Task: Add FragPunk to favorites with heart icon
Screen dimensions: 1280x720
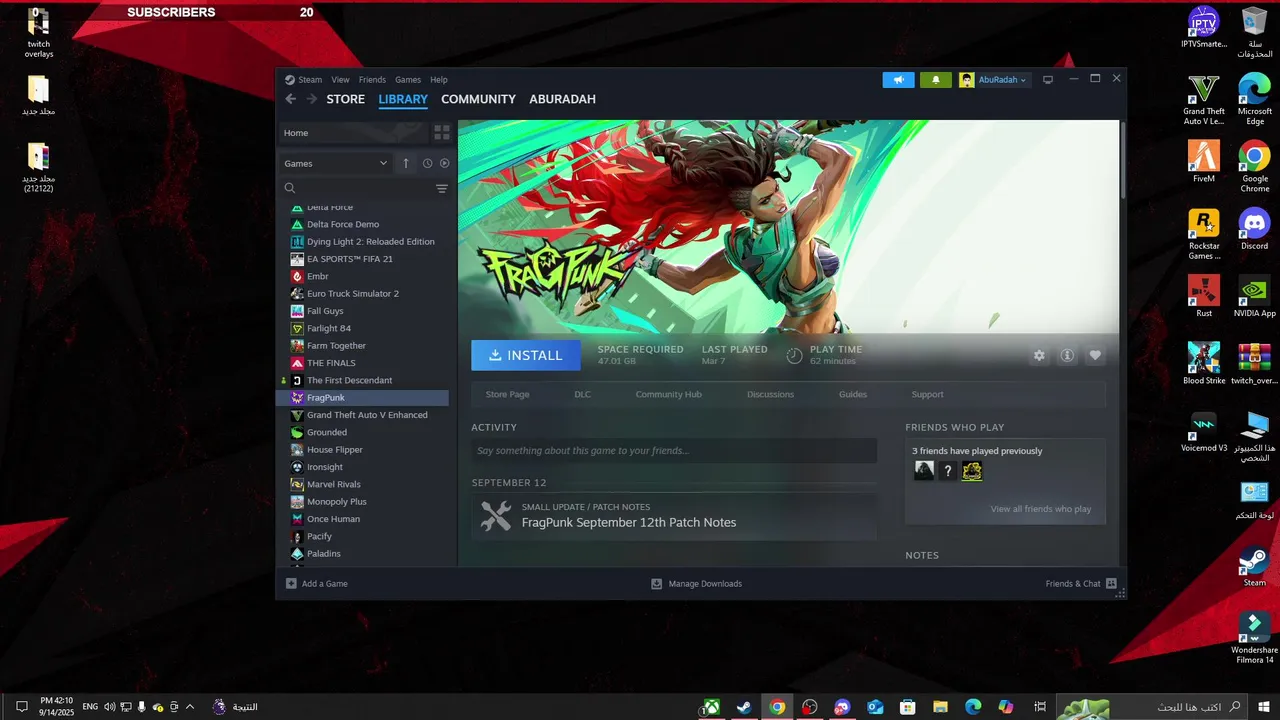Action: coord(1095,355)
